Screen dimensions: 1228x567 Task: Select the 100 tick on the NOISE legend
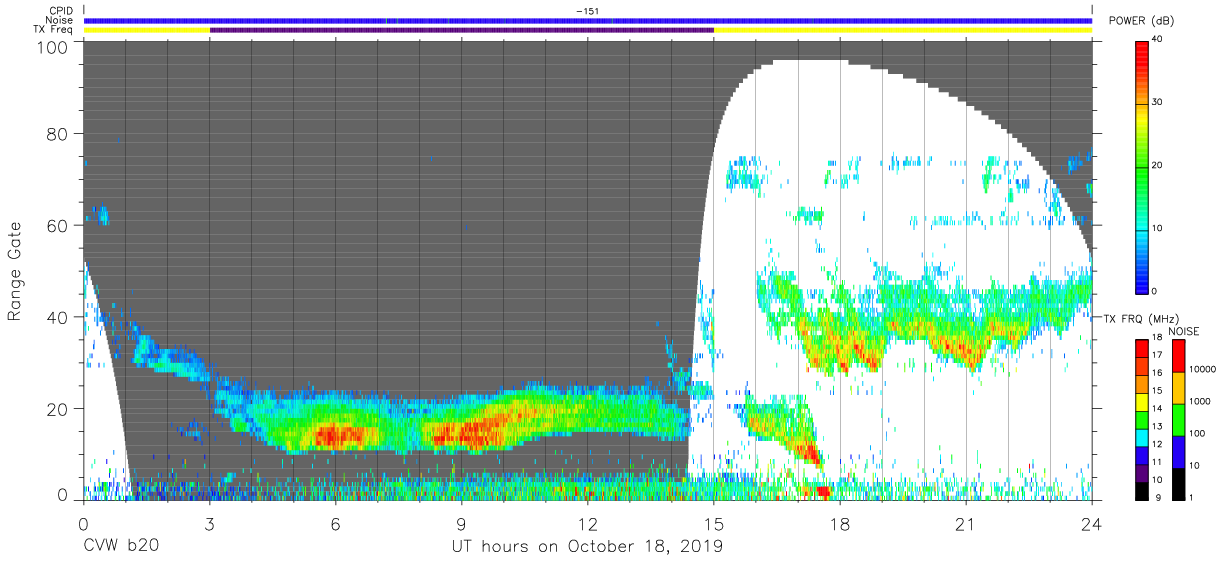pos(1197,433)
